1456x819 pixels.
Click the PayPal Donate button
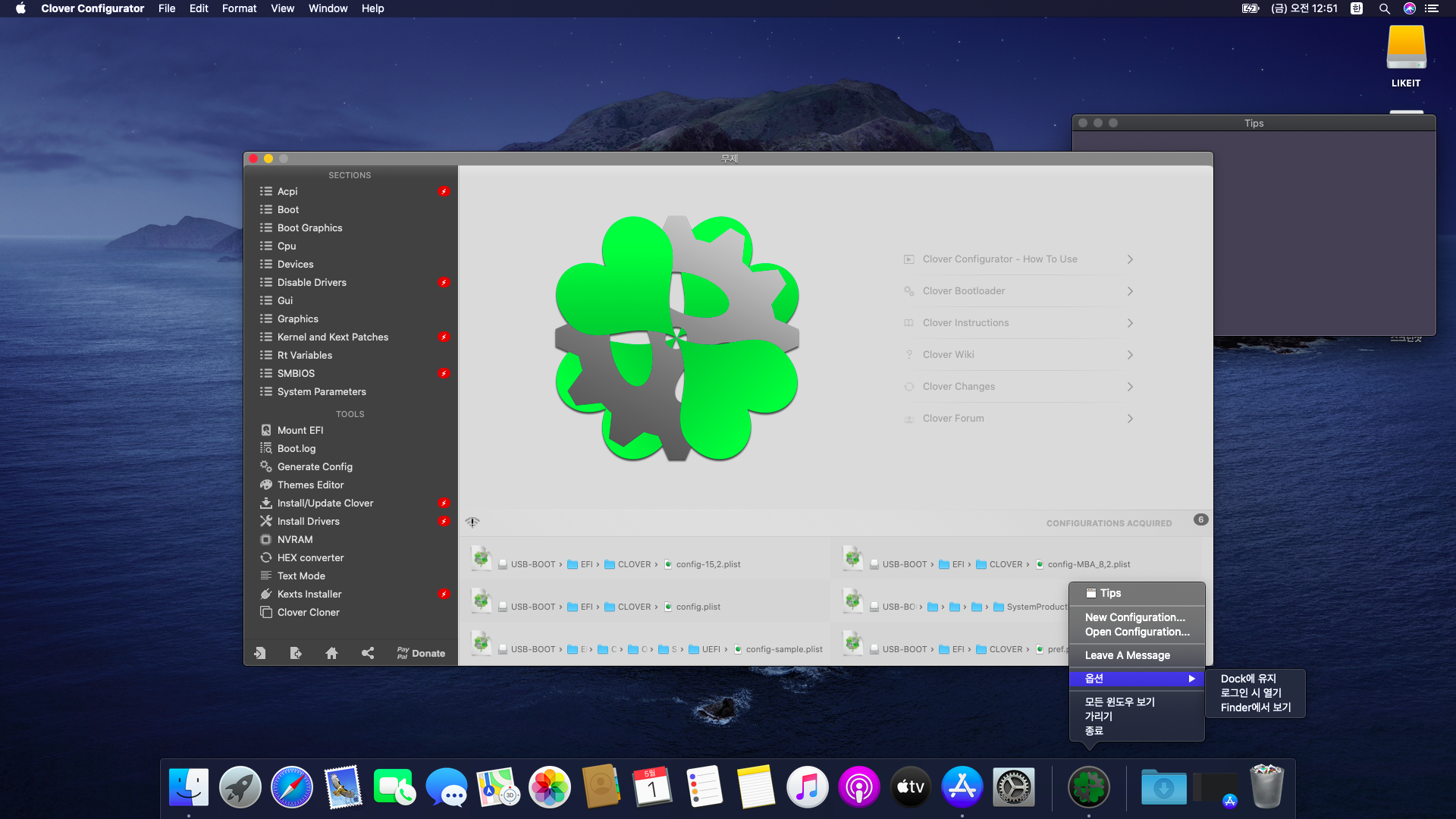click(x=421, y=653)
